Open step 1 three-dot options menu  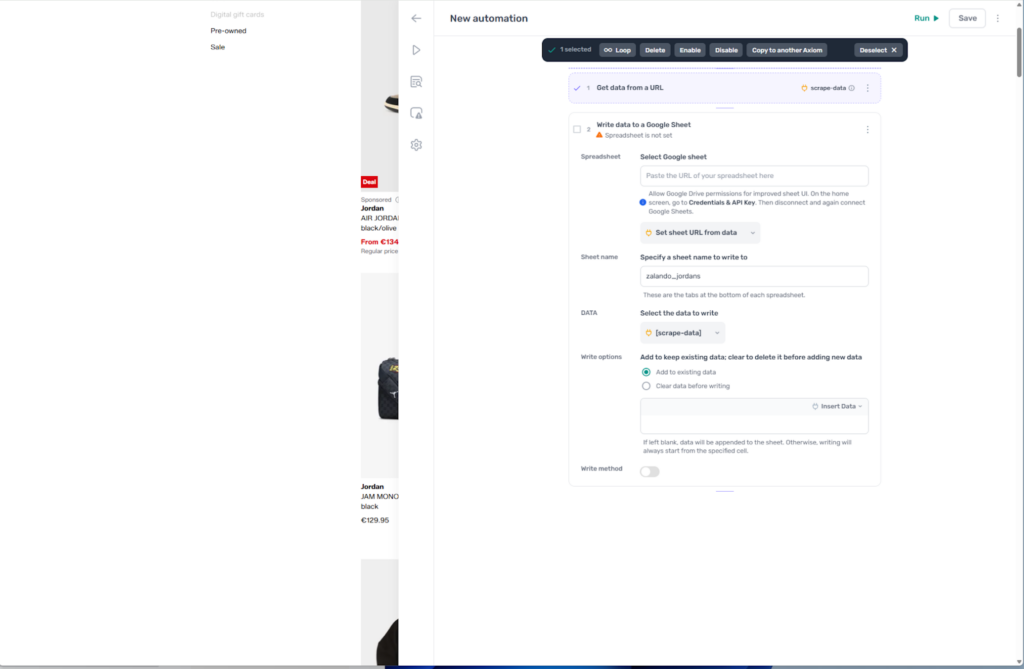(x=867, y=88)
